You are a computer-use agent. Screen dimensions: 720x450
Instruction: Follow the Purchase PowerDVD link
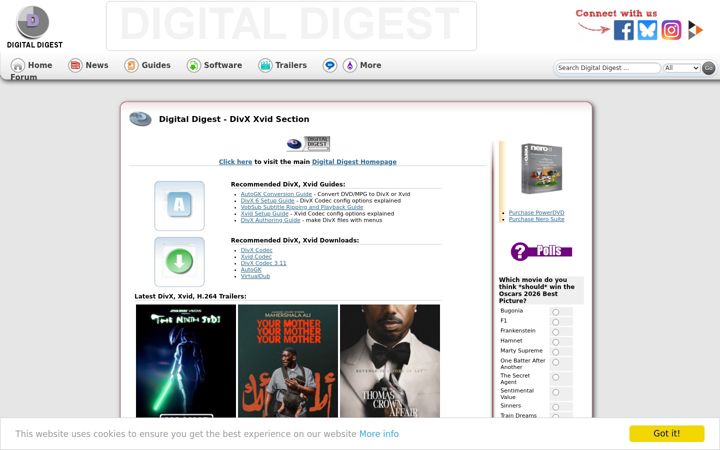(536, 213)
